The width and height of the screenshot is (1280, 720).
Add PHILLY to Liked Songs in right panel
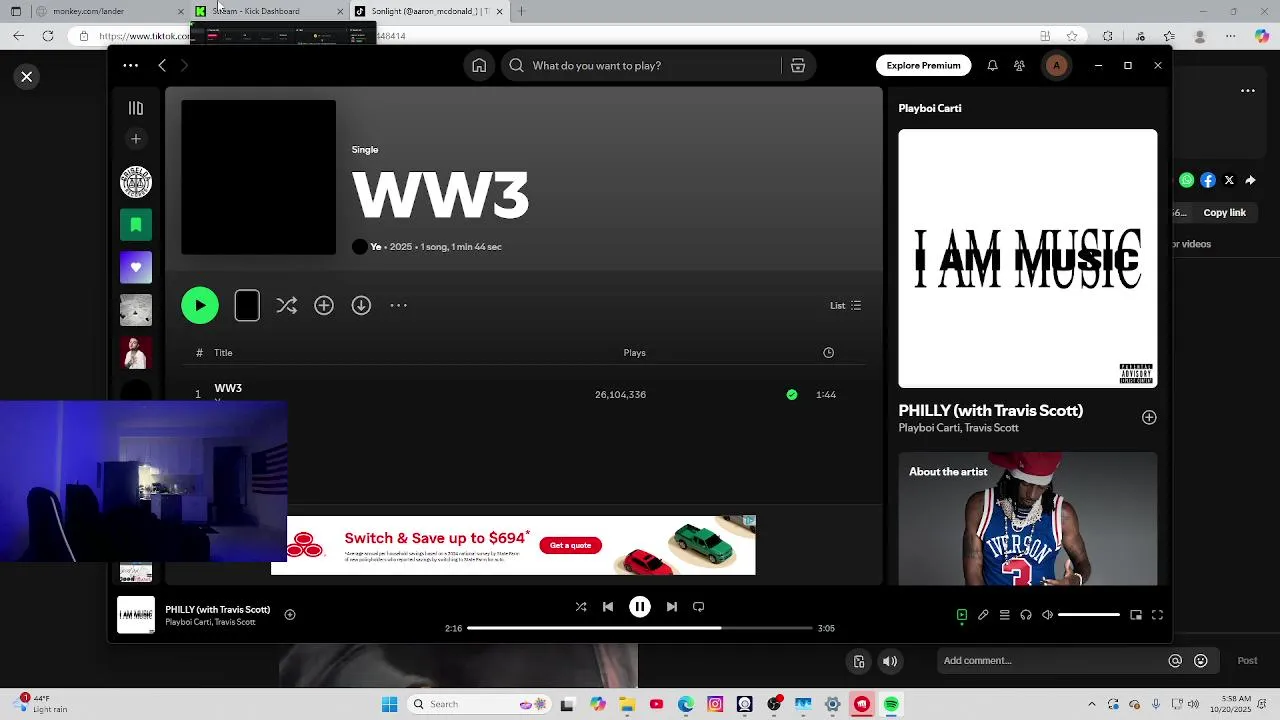point(1149,418)
